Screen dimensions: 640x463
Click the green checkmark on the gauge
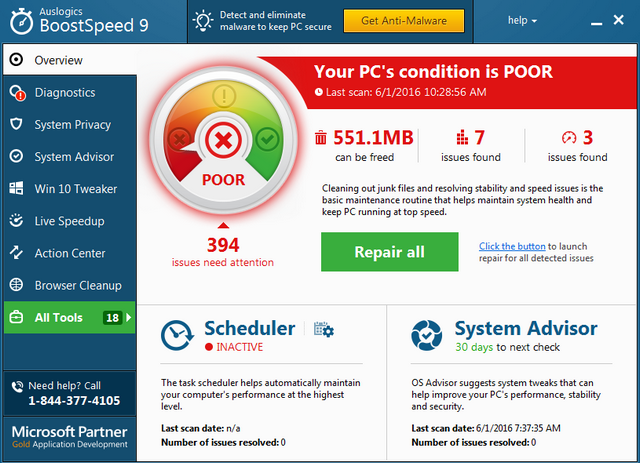coord(267,140)
